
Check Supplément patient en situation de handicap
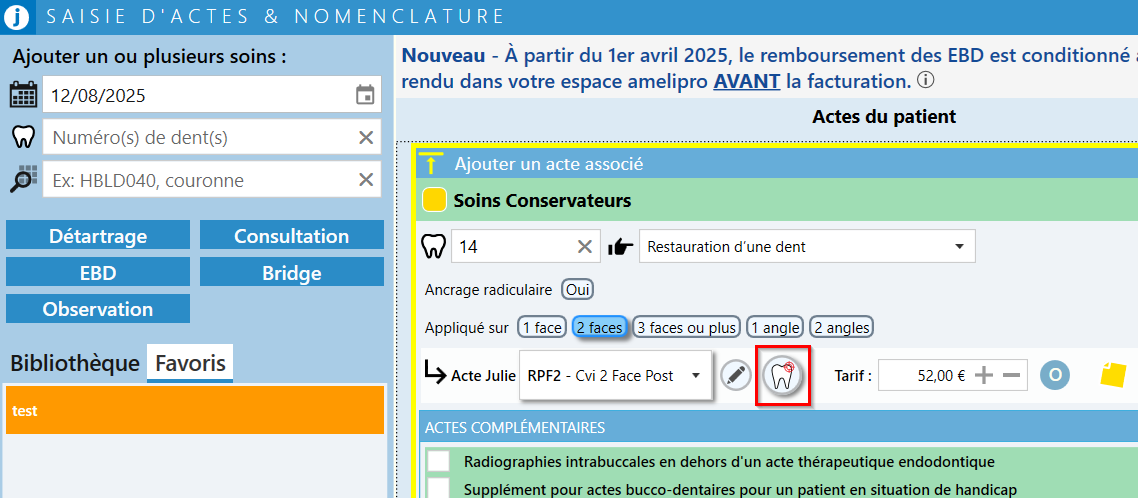pos(438,489)
